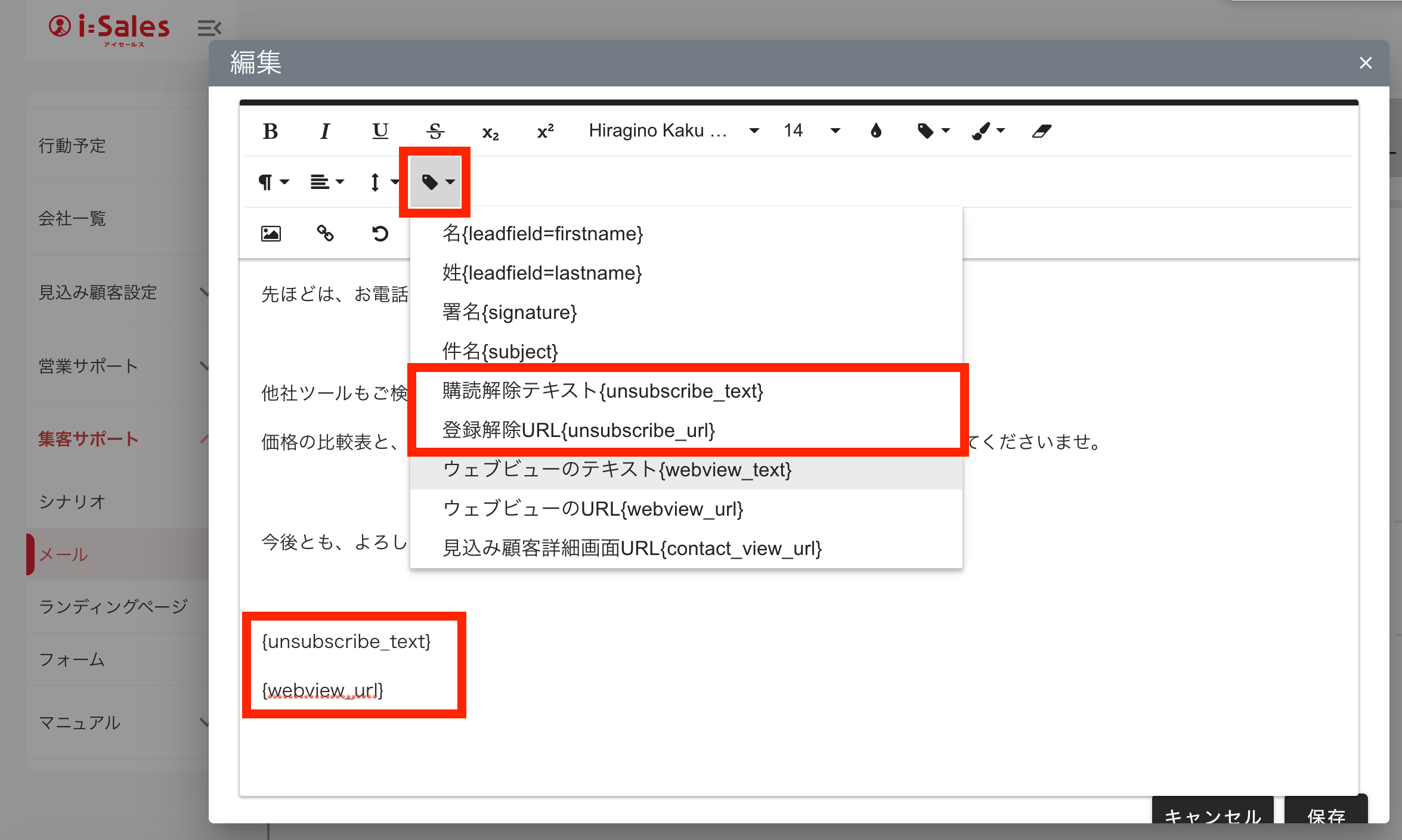Apply strikethrough formatting
Viewport: 1402px width, 840px height.
point(435,131)
